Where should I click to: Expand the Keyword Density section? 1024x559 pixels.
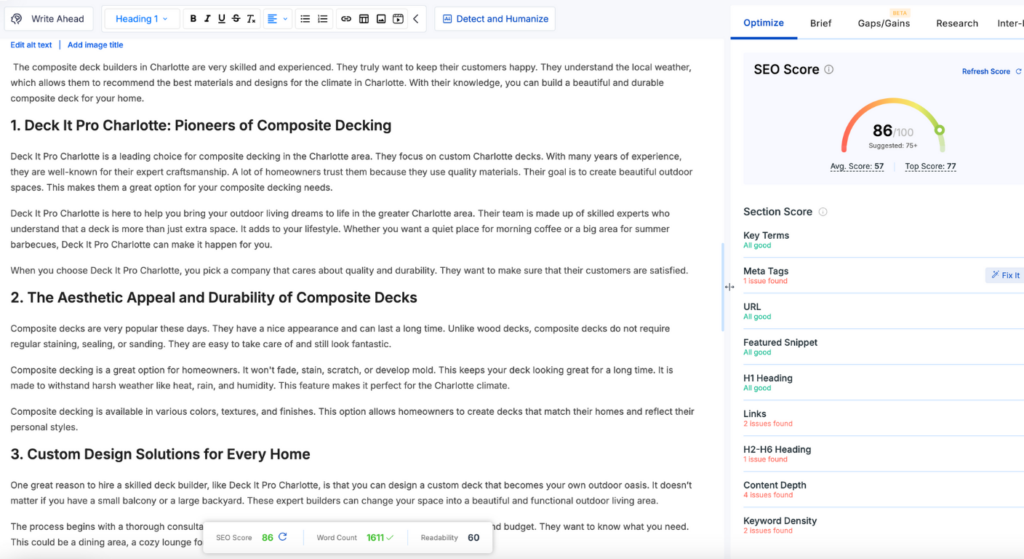click(883, 525)
